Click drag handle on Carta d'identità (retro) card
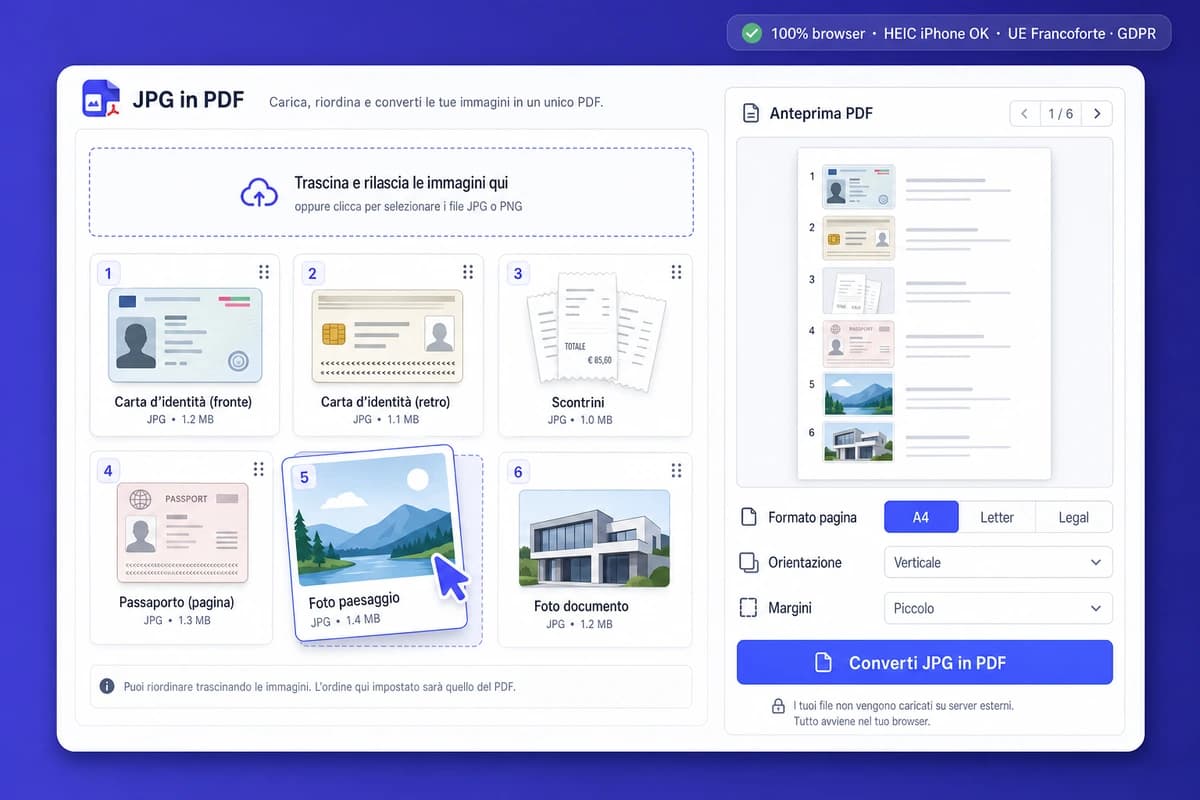 point(468,272)
